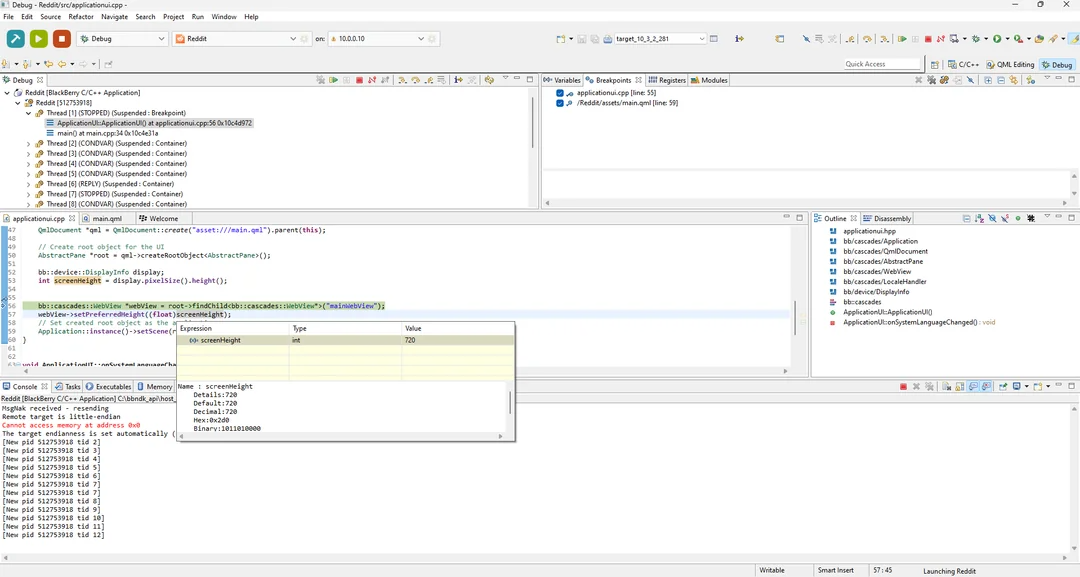The image size is (1080, 577).
Task: Click Step Return icon in Debug view toolbar
Action: click(x=428, y=80)
